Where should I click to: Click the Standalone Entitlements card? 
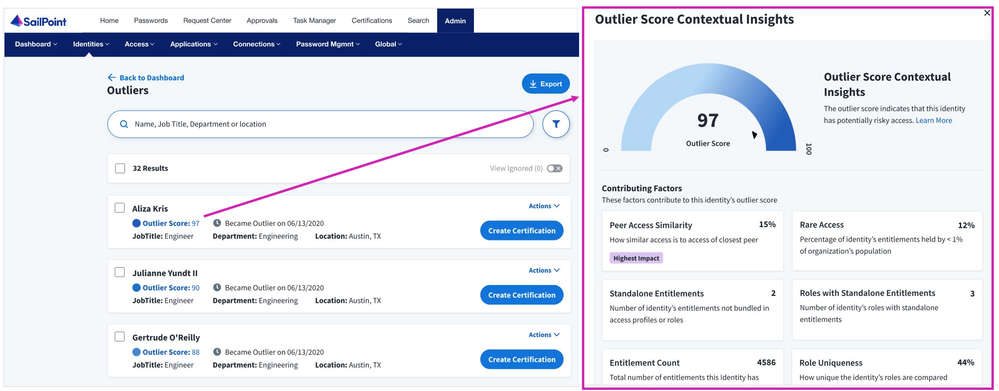[x=693, y=310]
